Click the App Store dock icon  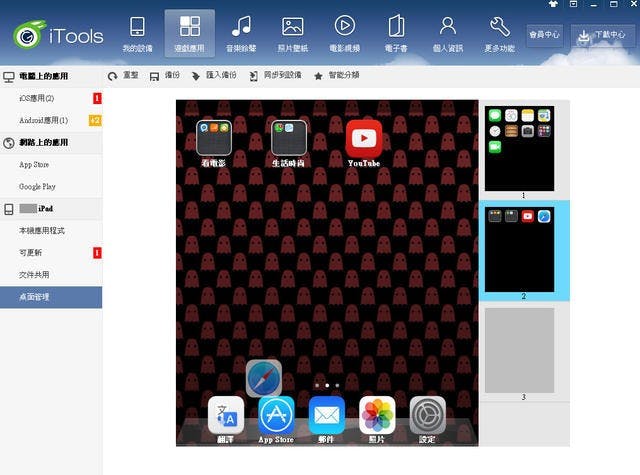276,415
